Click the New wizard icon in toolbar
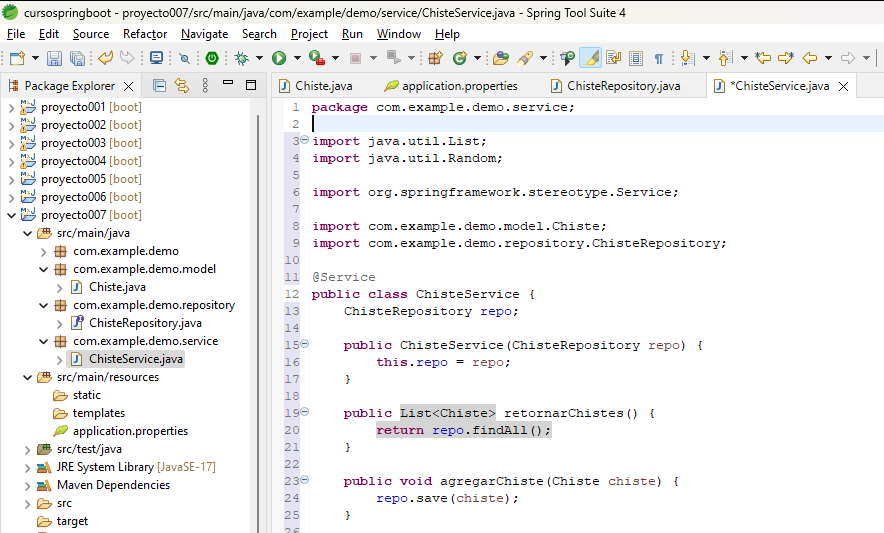This screenshot has width=884, height=533. pos(17,58)
